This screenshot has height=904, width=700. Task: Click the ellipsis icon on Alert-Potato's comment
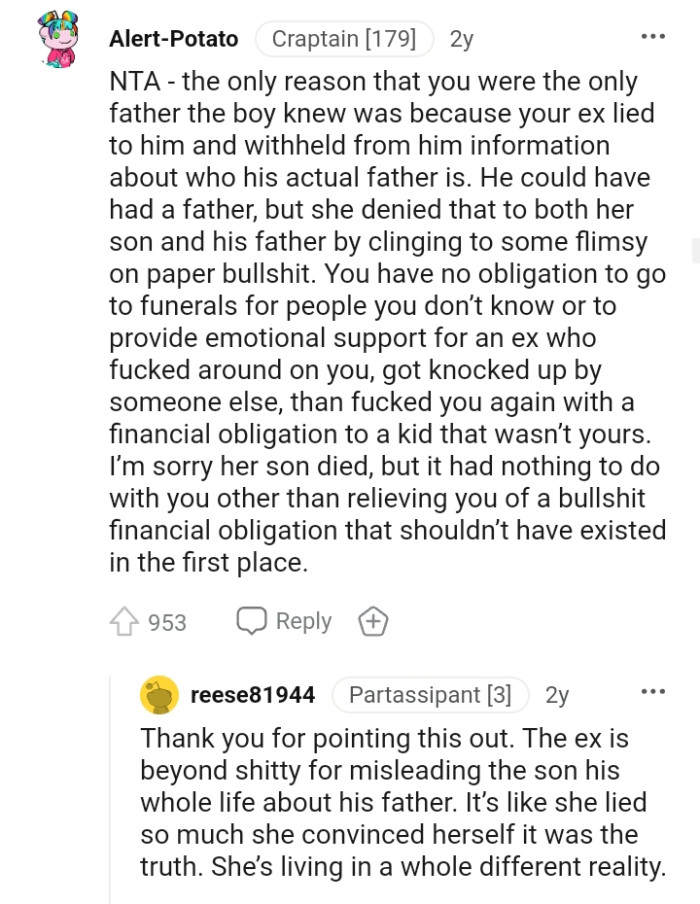point(651,35)
